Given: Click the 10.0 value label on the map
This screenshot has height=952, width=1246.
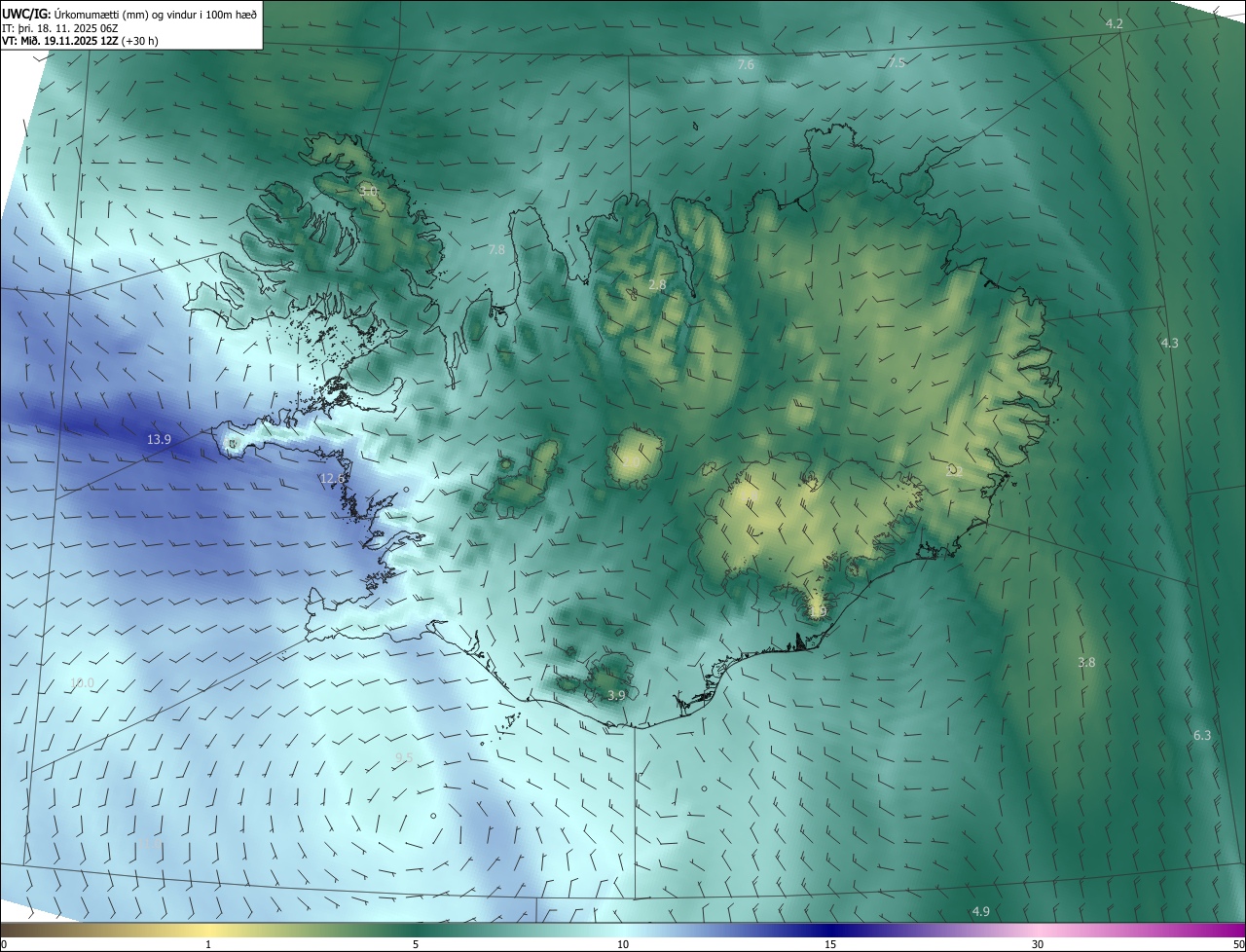Looking at the screenshot, I should (x=83, y=683).
